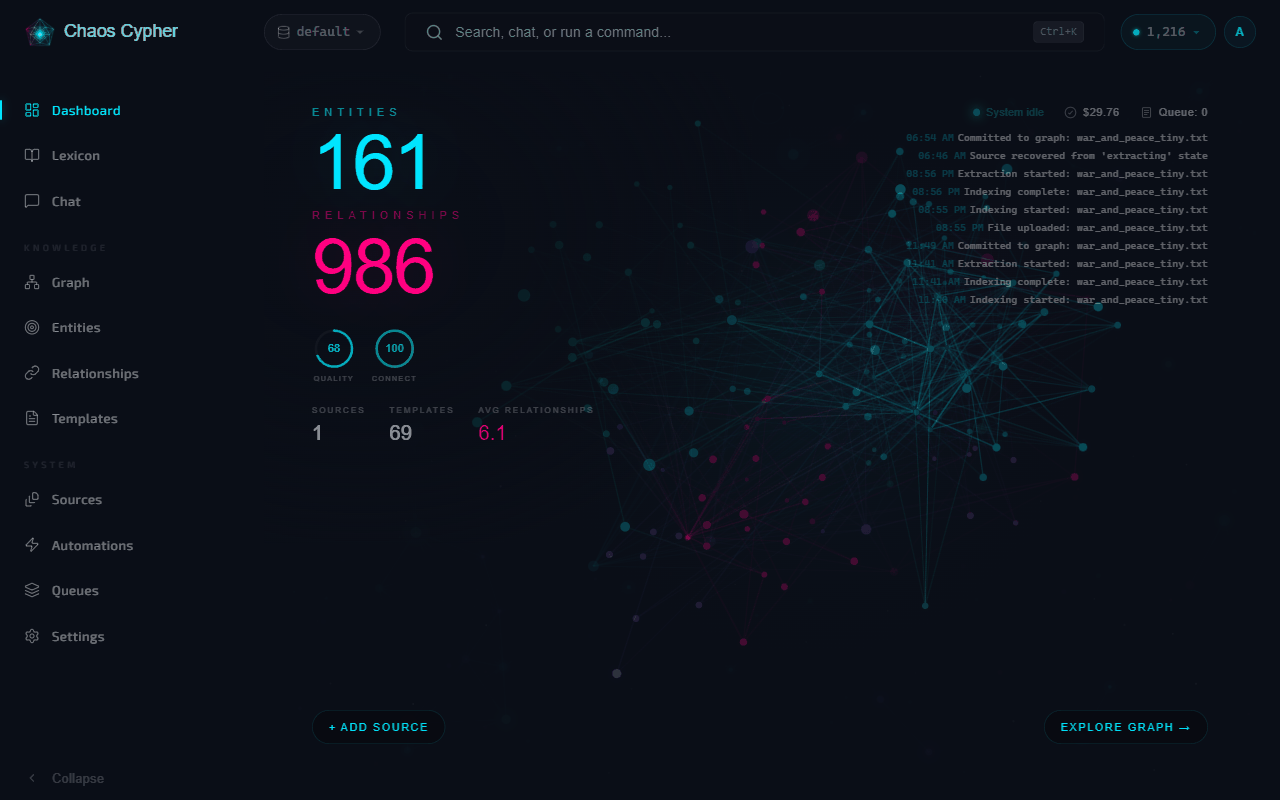Click the Relationships link icon
Screen dimensions: 1280x800
[32, 373]
